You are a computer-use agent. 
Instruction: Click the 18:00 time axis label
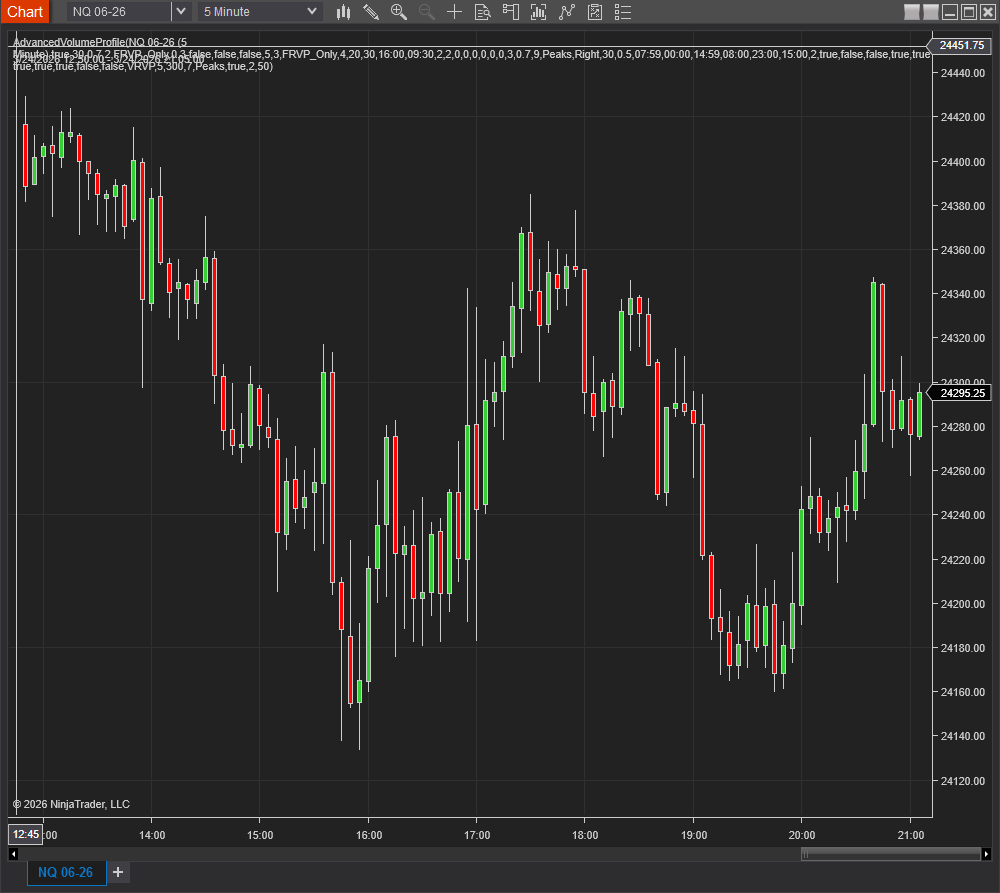pyautogui.click(x=585, y=836)
